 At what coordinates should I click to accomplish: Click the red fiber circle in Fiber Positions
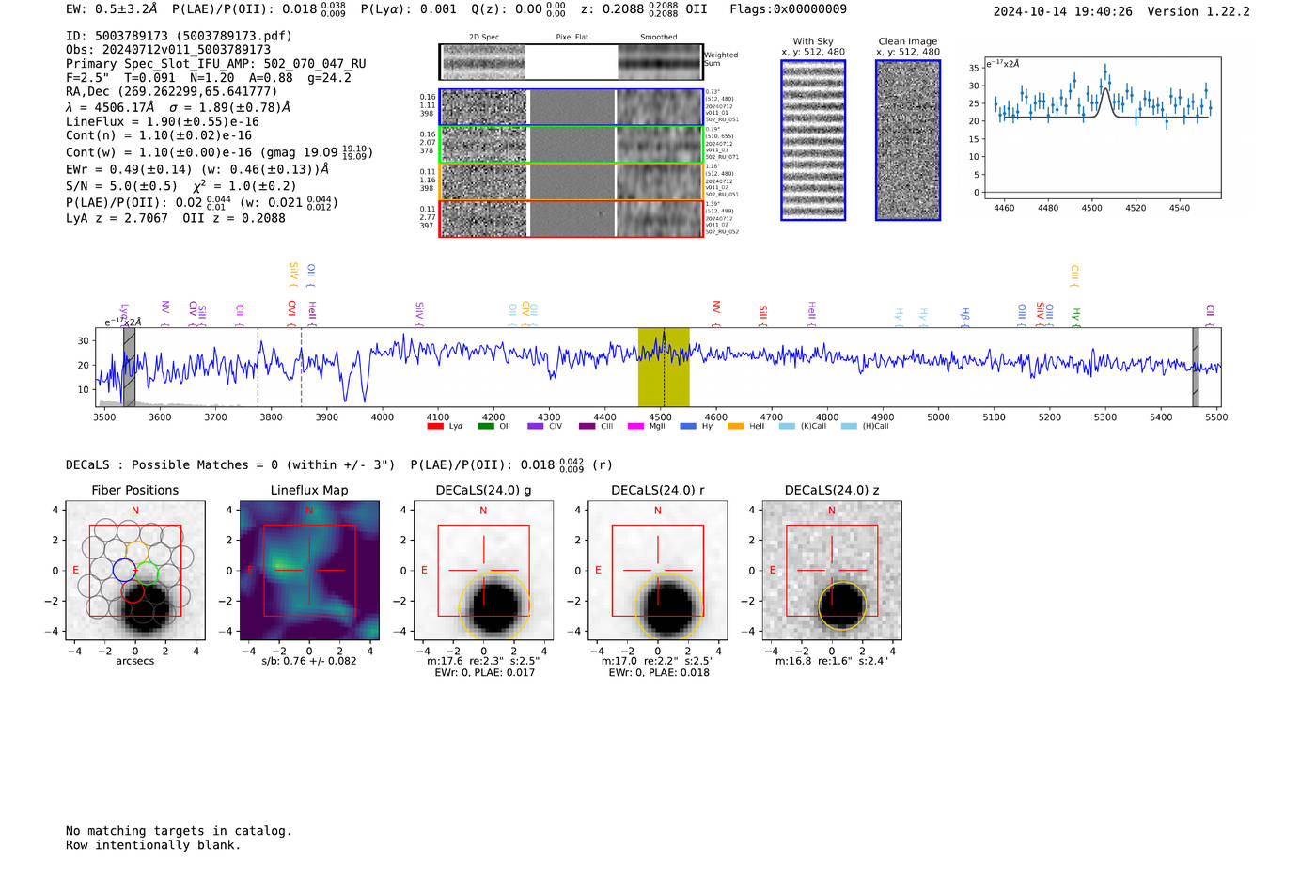133,591
